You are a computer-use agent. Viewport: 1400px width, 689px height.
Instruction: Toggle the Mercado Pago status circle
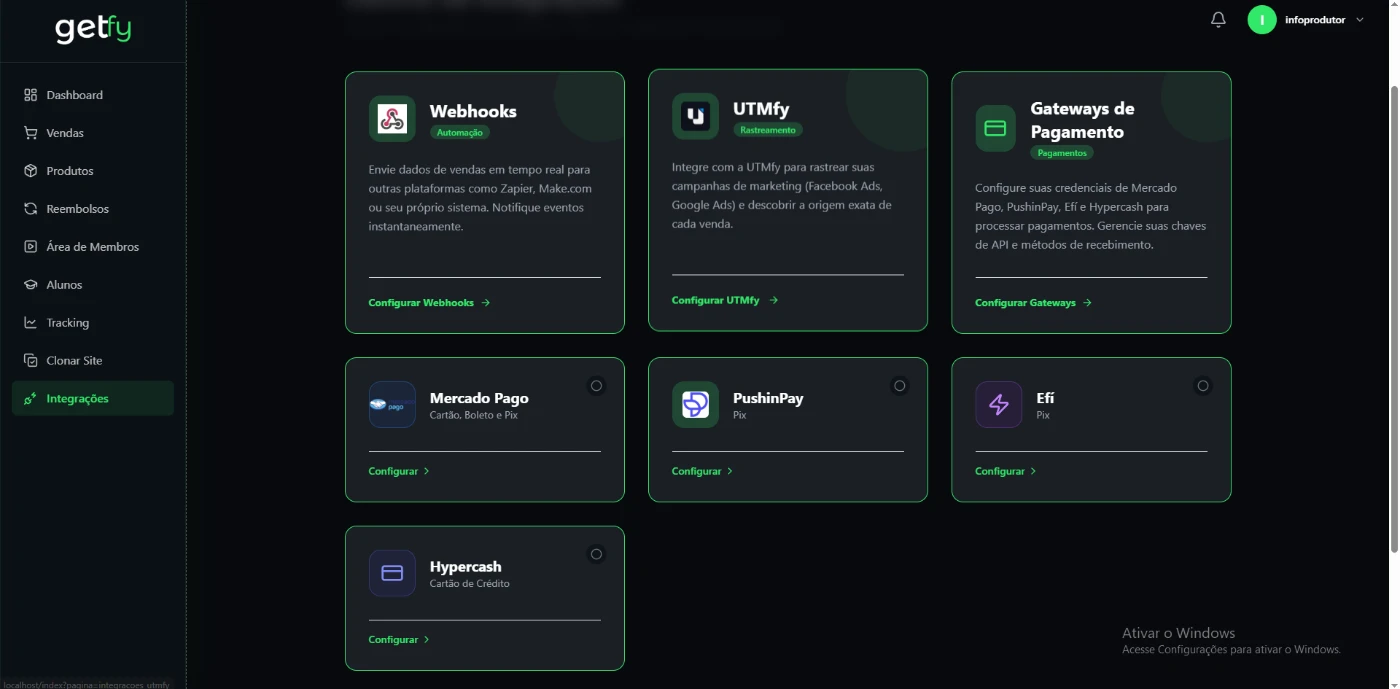pos(596,386)
